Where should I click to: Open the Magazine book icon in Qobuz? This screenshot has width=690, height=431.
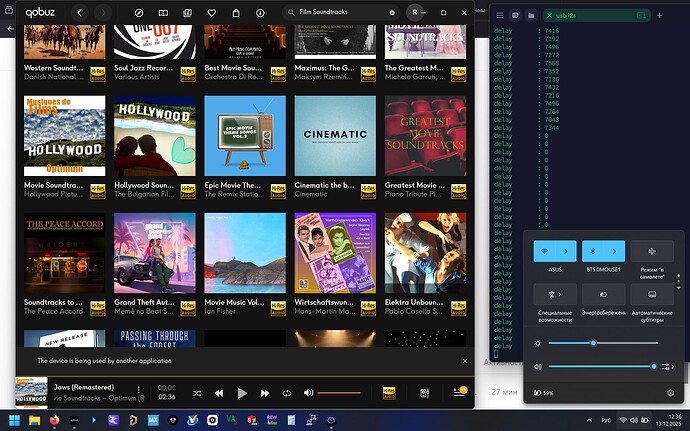(x=163, y=13)
